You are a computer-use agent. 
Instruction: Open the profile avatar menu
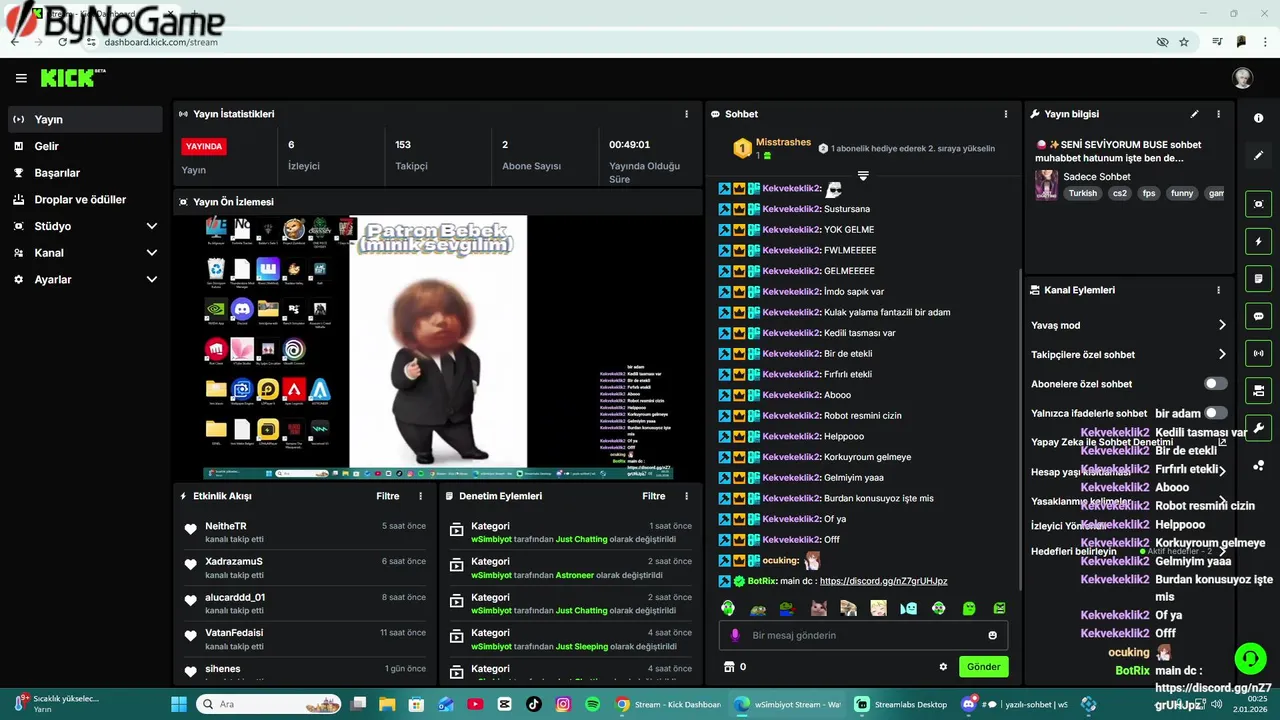(1242, 78)
